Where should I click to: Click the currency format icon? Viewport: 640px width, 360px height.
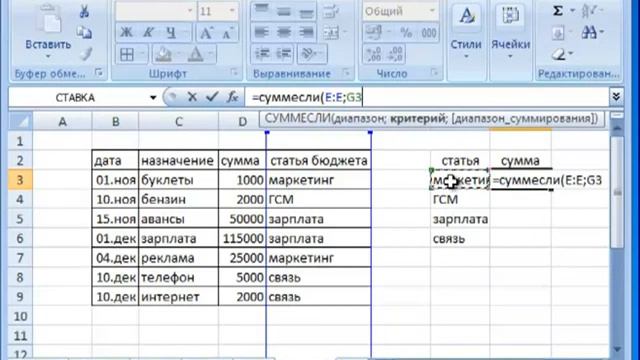pos(373,33)
